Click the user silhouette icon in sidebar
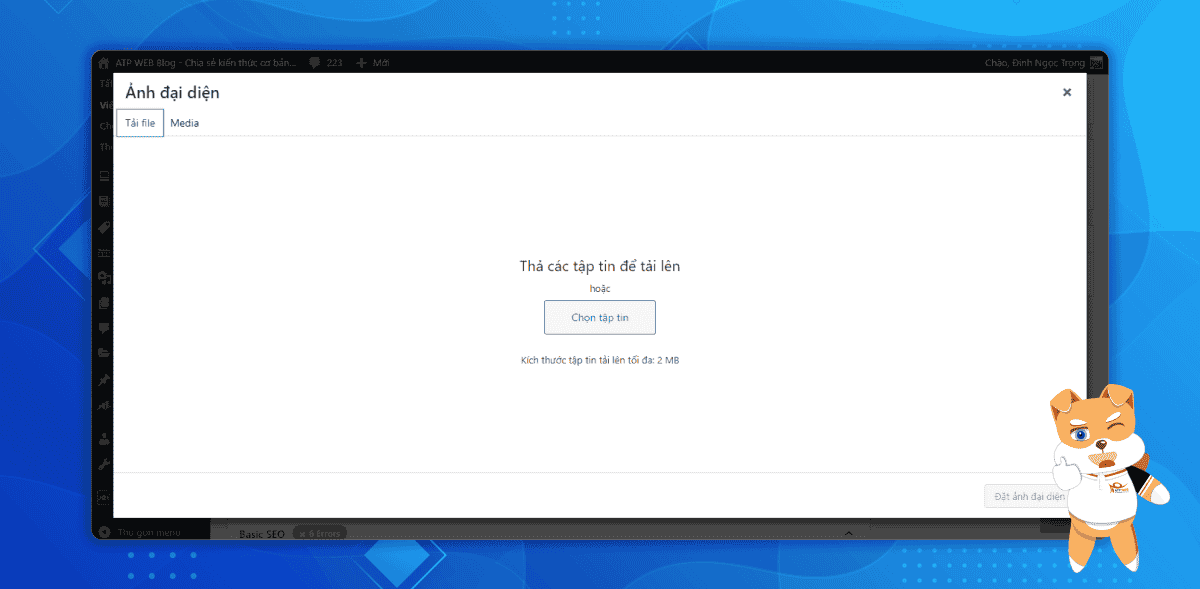 tap(104, 438)
